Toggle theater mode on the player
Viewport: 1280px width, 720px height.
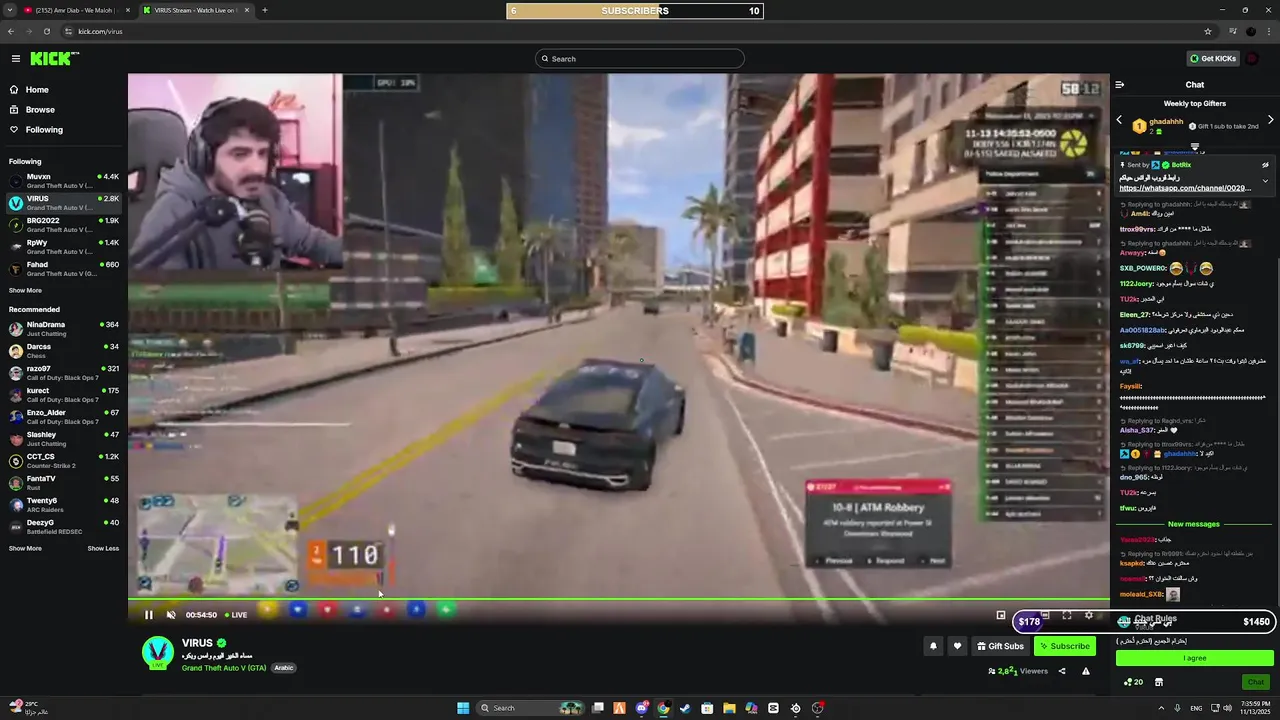tap(1045, 615)
